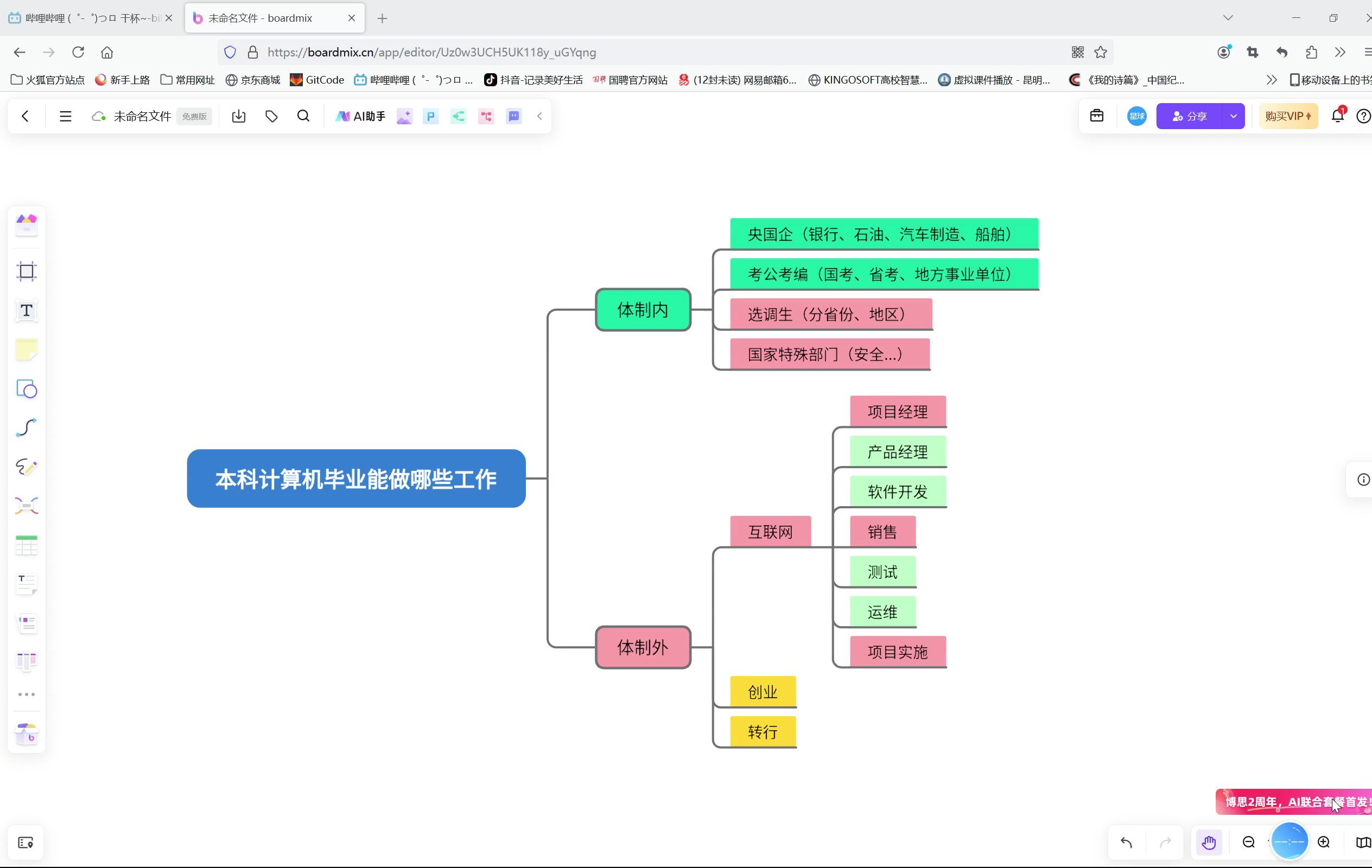Collapse the AI toolbar chevron

point(539,116)
